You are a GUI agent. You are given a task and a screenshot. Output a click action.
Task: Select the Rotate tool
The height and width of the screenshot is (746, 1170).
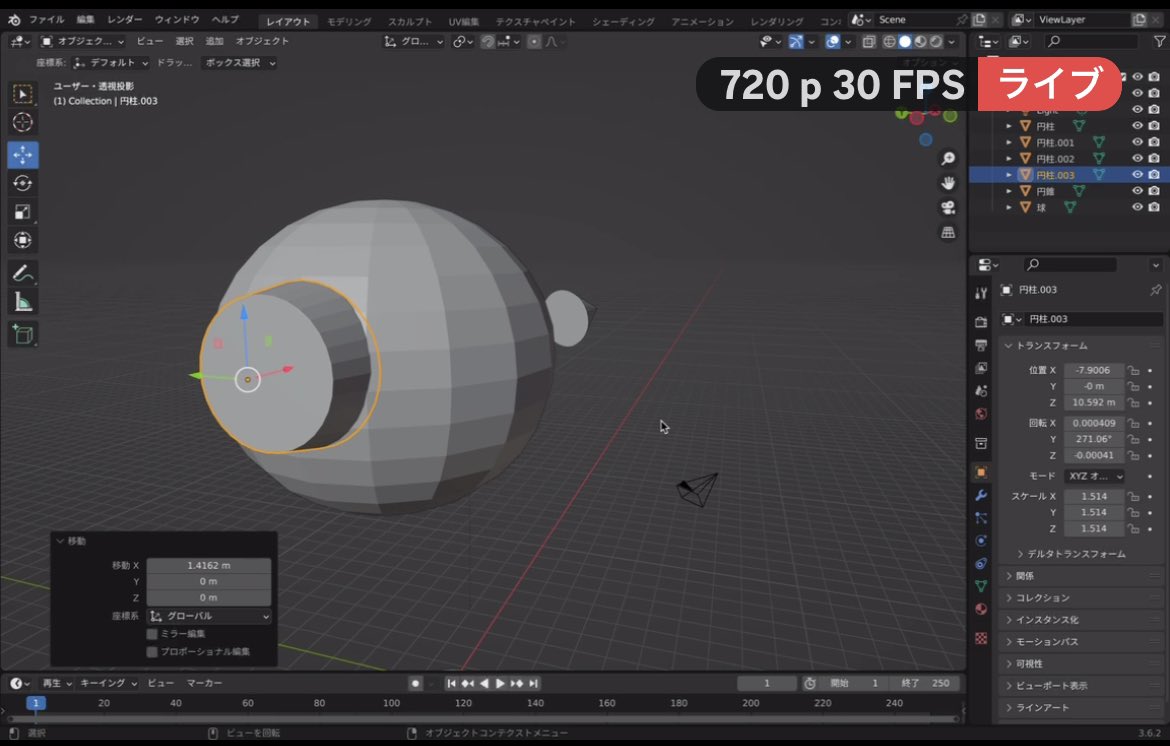pos(22,183)
